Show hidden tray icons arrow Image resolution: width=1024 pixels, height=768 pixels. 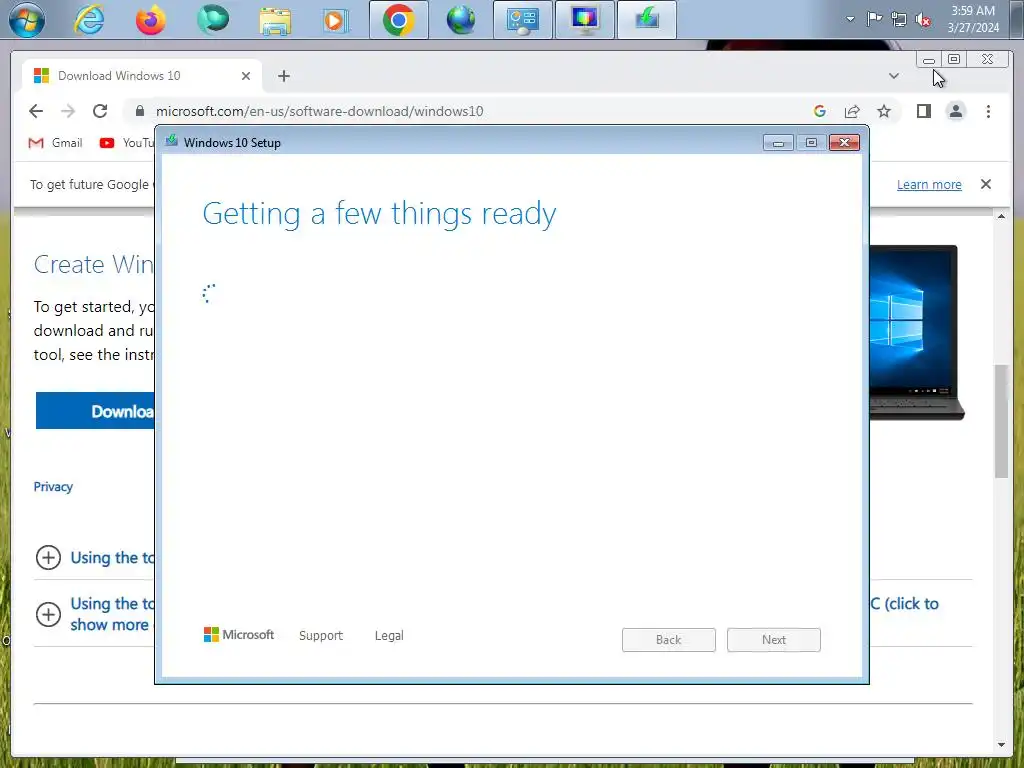(850, 19)
